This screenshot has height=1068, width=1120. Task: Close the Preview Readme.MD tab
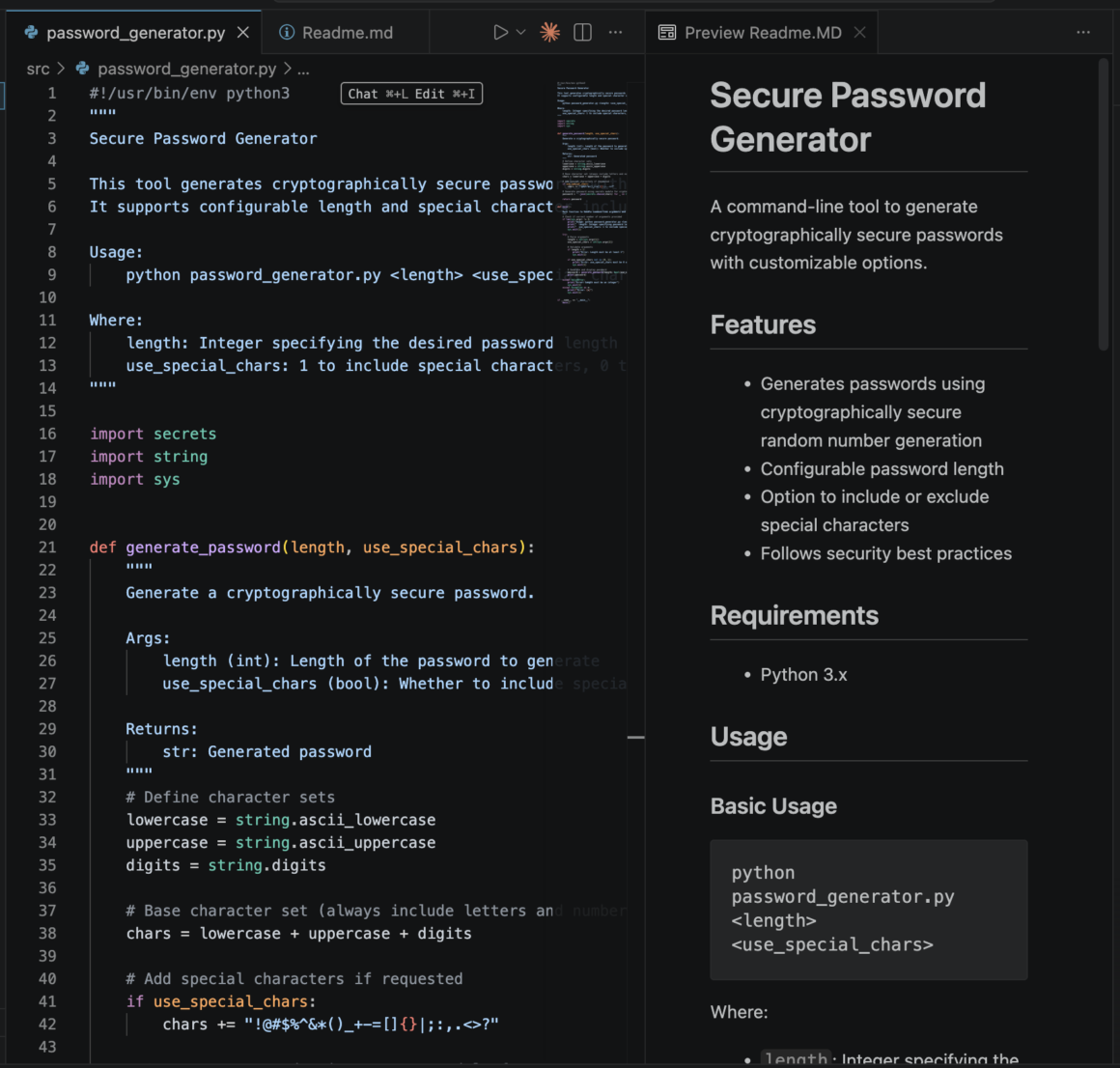860,33
